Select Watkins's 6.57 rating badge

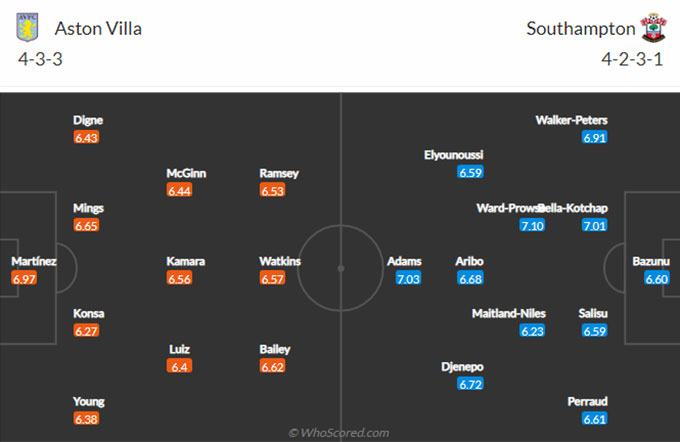pos(272,278)
